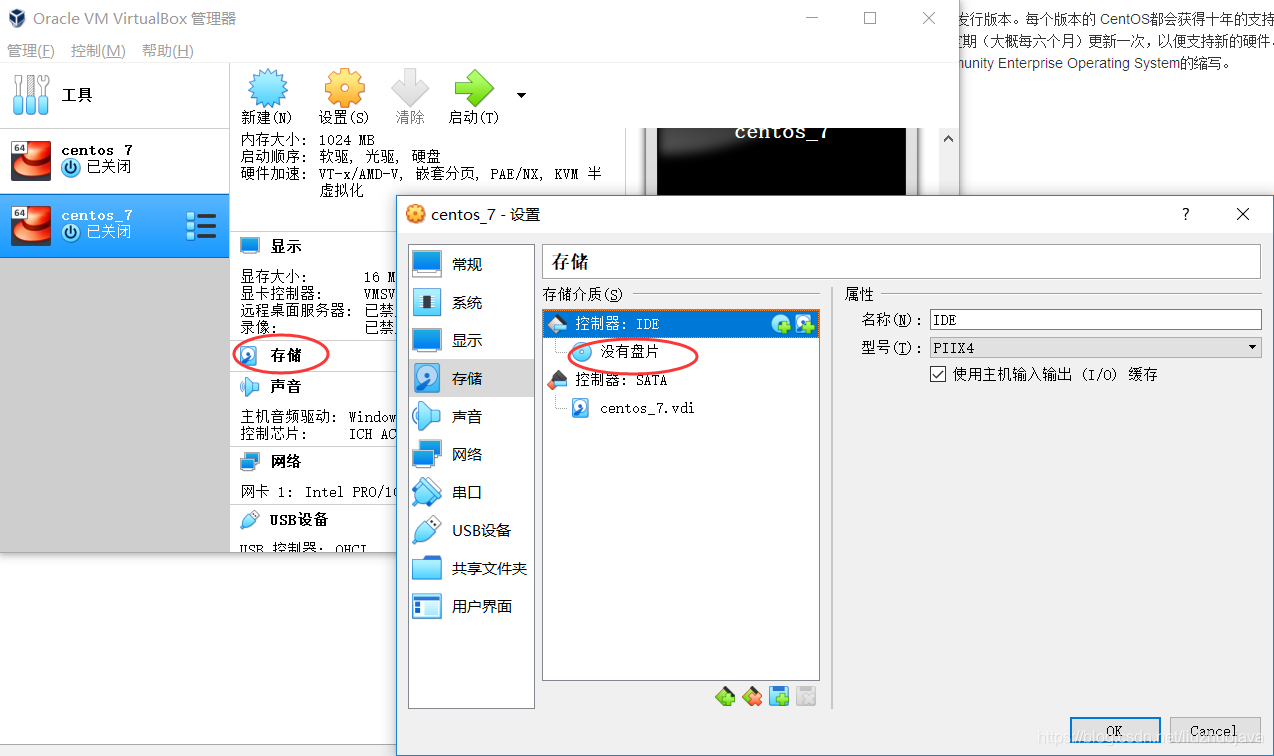Click the Network (网络) section header in details
Screen dimensions: 1274x756
[x=285, y=461]
